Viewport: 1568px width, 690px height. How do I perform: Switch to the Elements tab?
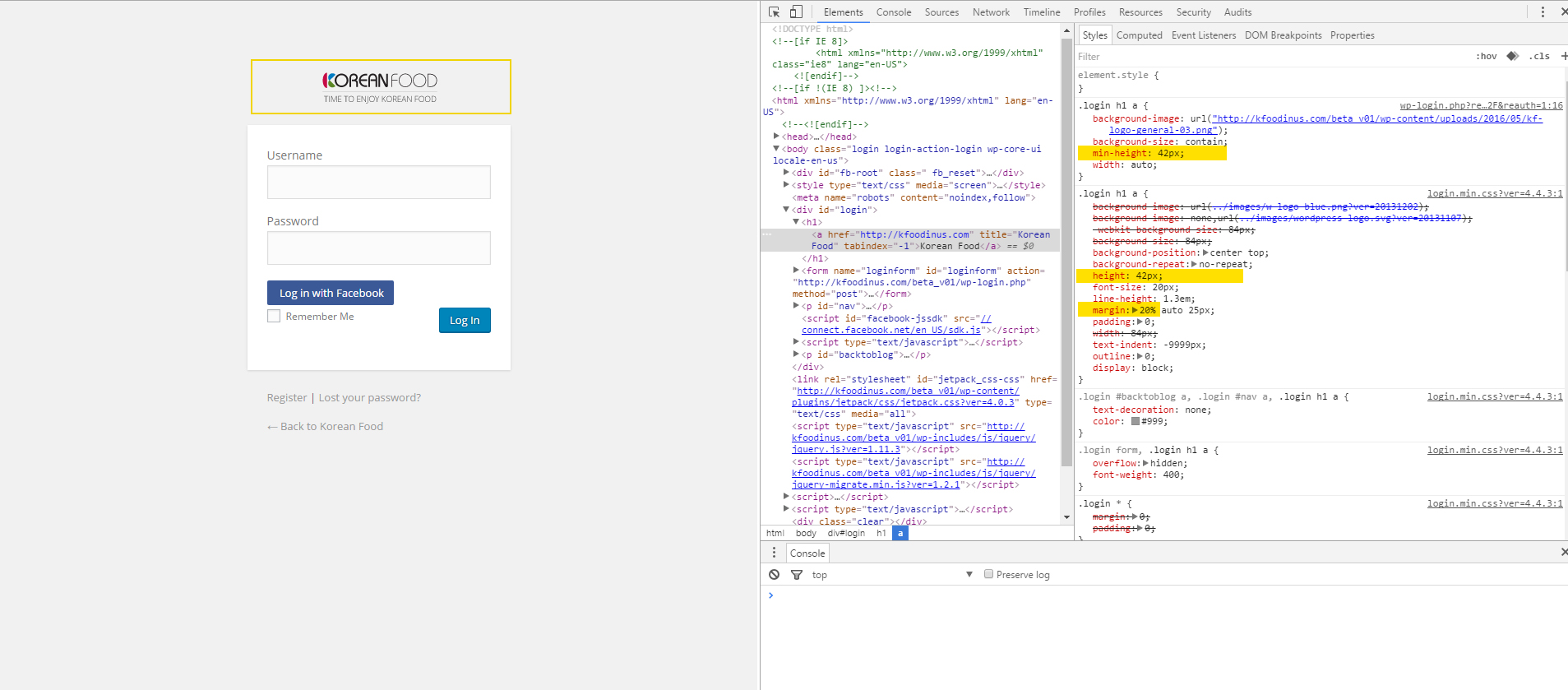click(x=843, y=12)
